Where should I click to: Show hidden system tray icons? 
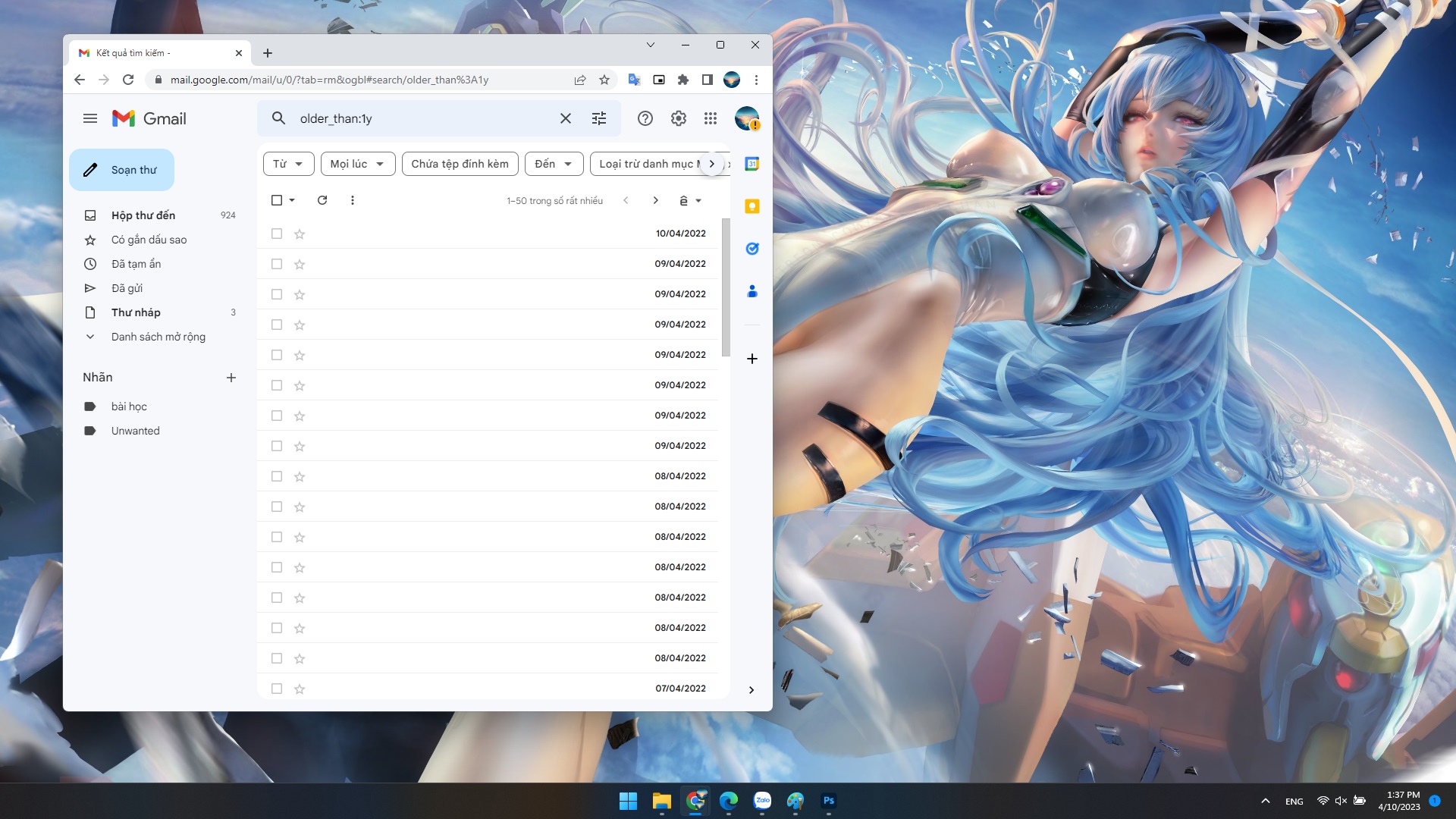point(1265,801)
